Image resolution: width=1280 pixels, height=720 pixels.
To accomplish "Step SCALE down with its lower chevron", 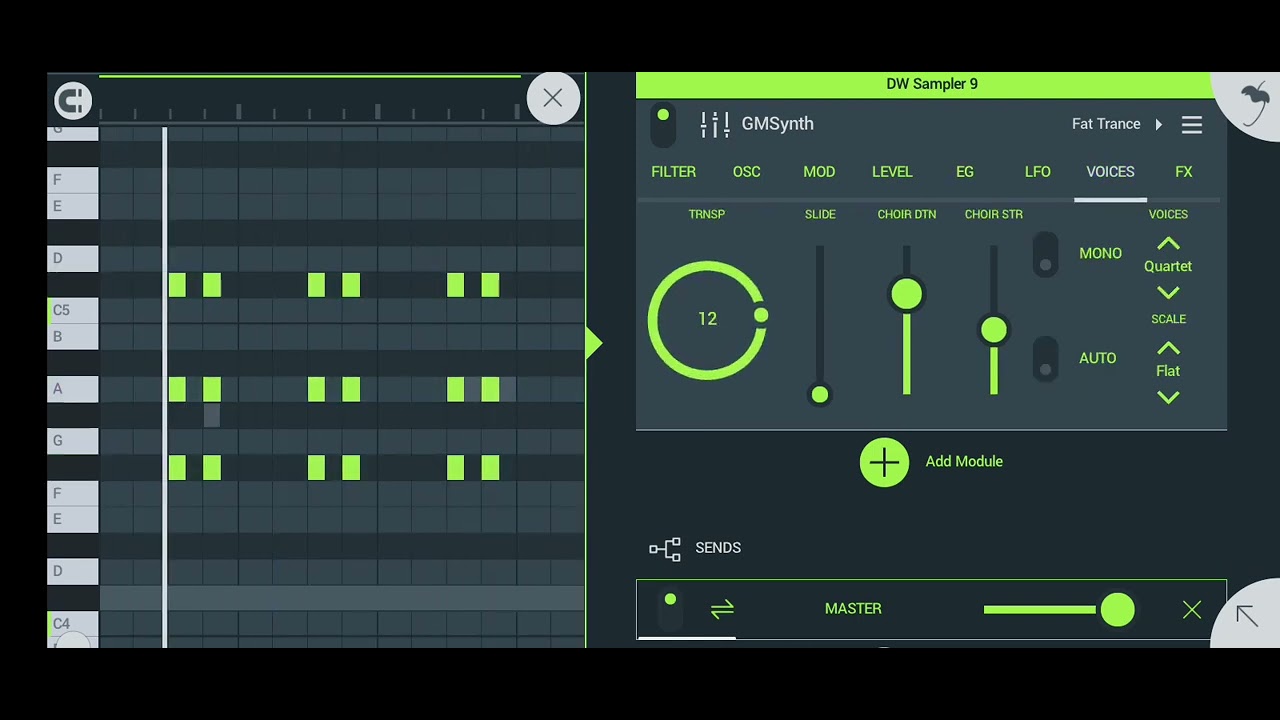I will point(1168,397).
